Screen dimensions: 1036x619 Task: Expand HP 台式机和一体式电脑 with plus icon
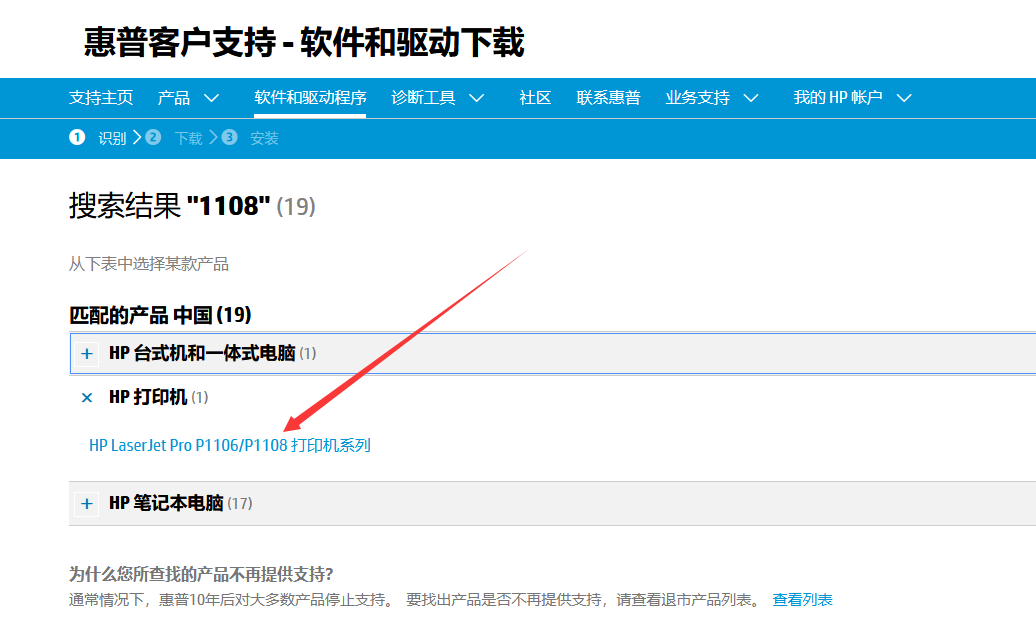87,354
